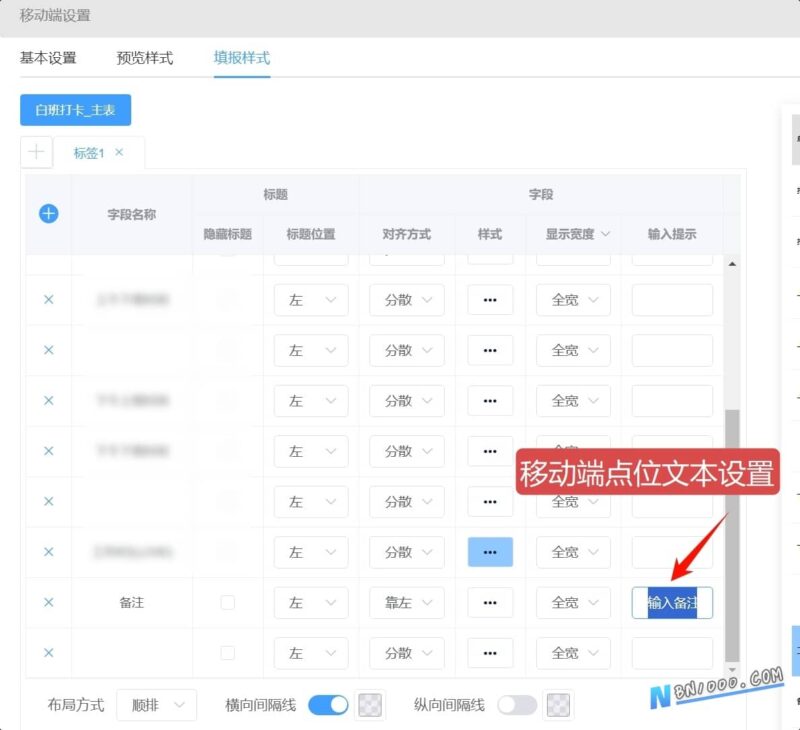The width and height of the screenshot is (800, 730).
Task: Open the 左 dropdown in the row below 备注
Action: click(311, 653)
